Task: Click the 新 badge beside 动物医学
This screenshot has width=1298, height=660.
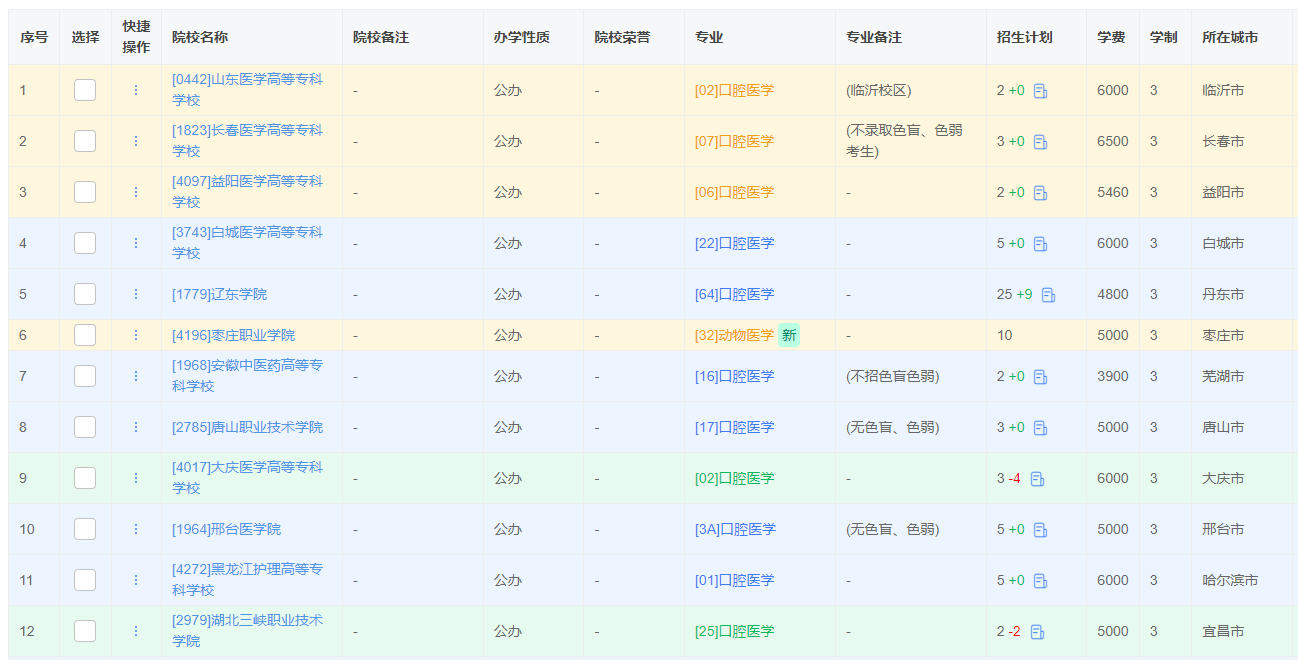Action: pyautogui.click(x=787, y=335)
